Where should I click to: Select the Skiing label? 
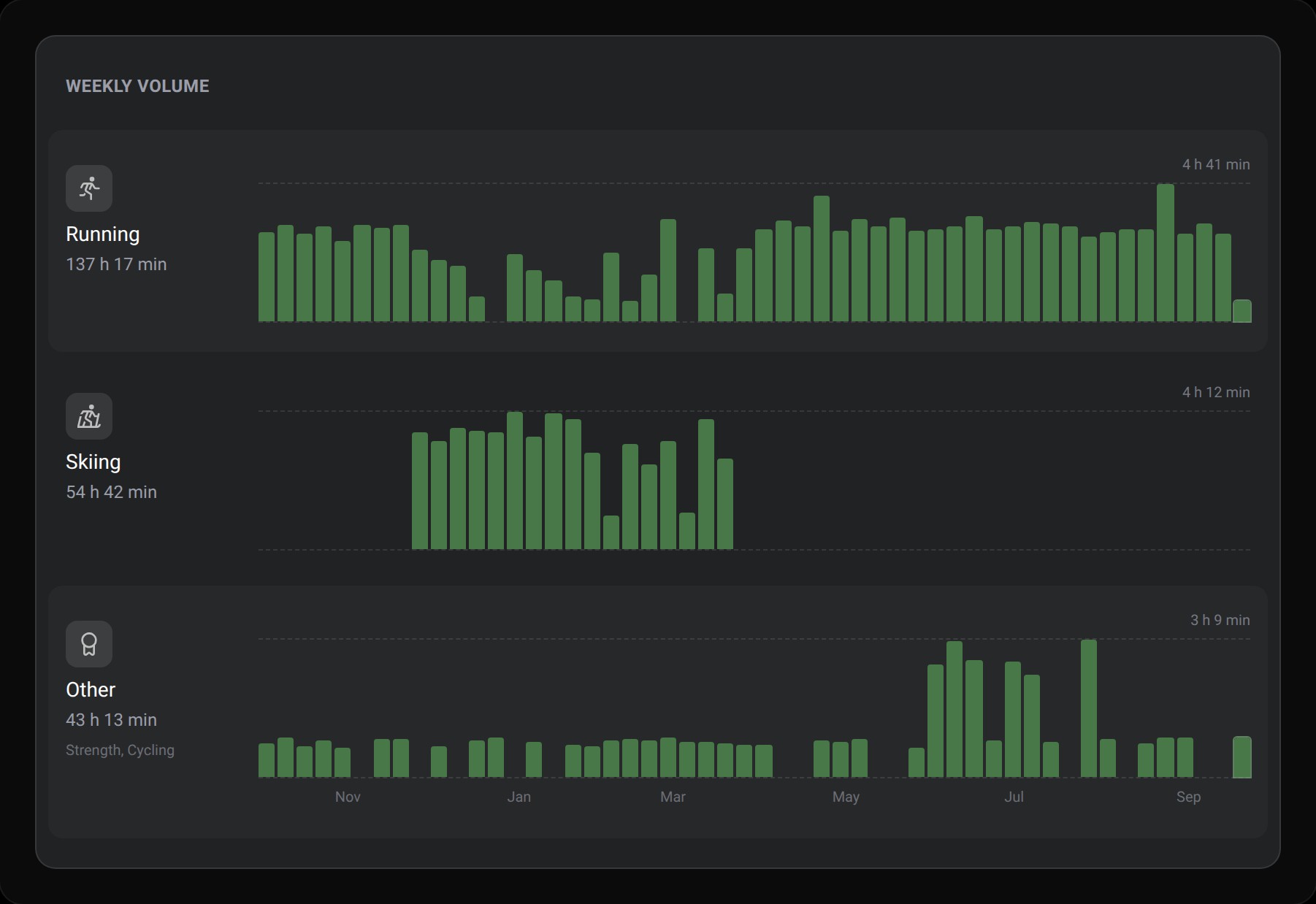tap(93, 462)
